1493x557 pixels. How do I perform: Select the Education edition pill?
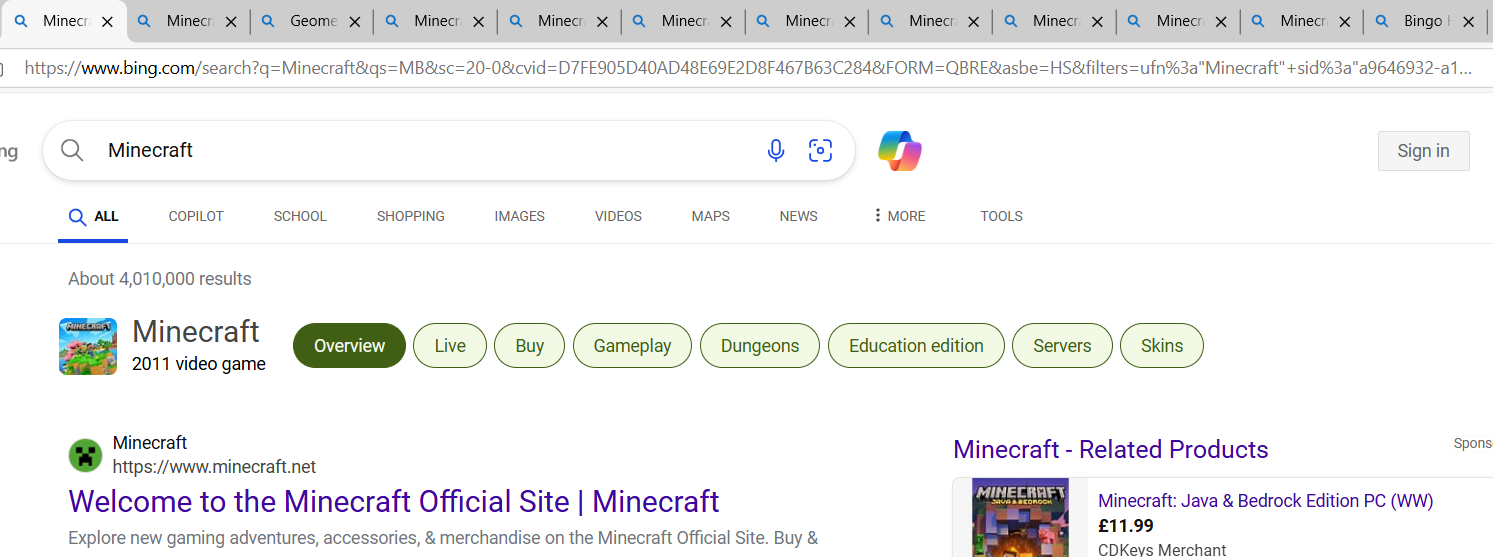tap(916, 346)
